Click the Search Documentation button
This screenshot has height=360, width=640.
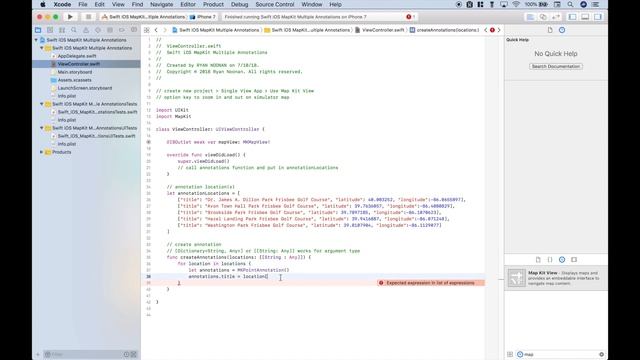coord(556,66)
